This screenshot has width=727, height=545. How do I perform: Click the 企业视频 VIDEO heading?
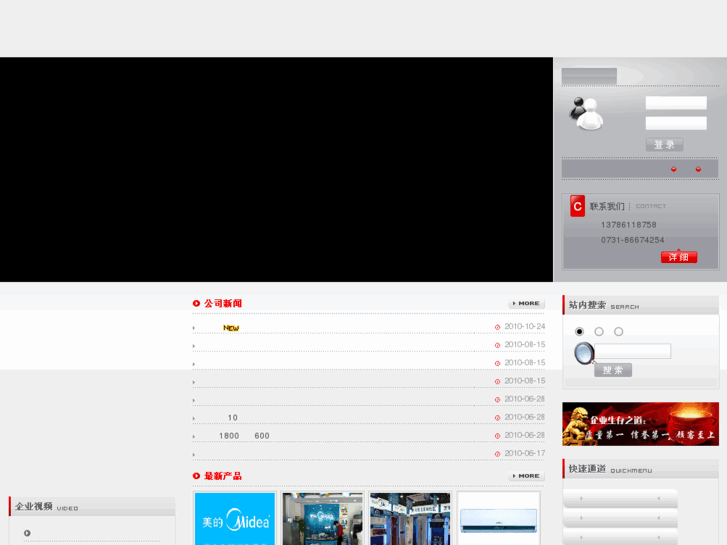pos(46,507)
